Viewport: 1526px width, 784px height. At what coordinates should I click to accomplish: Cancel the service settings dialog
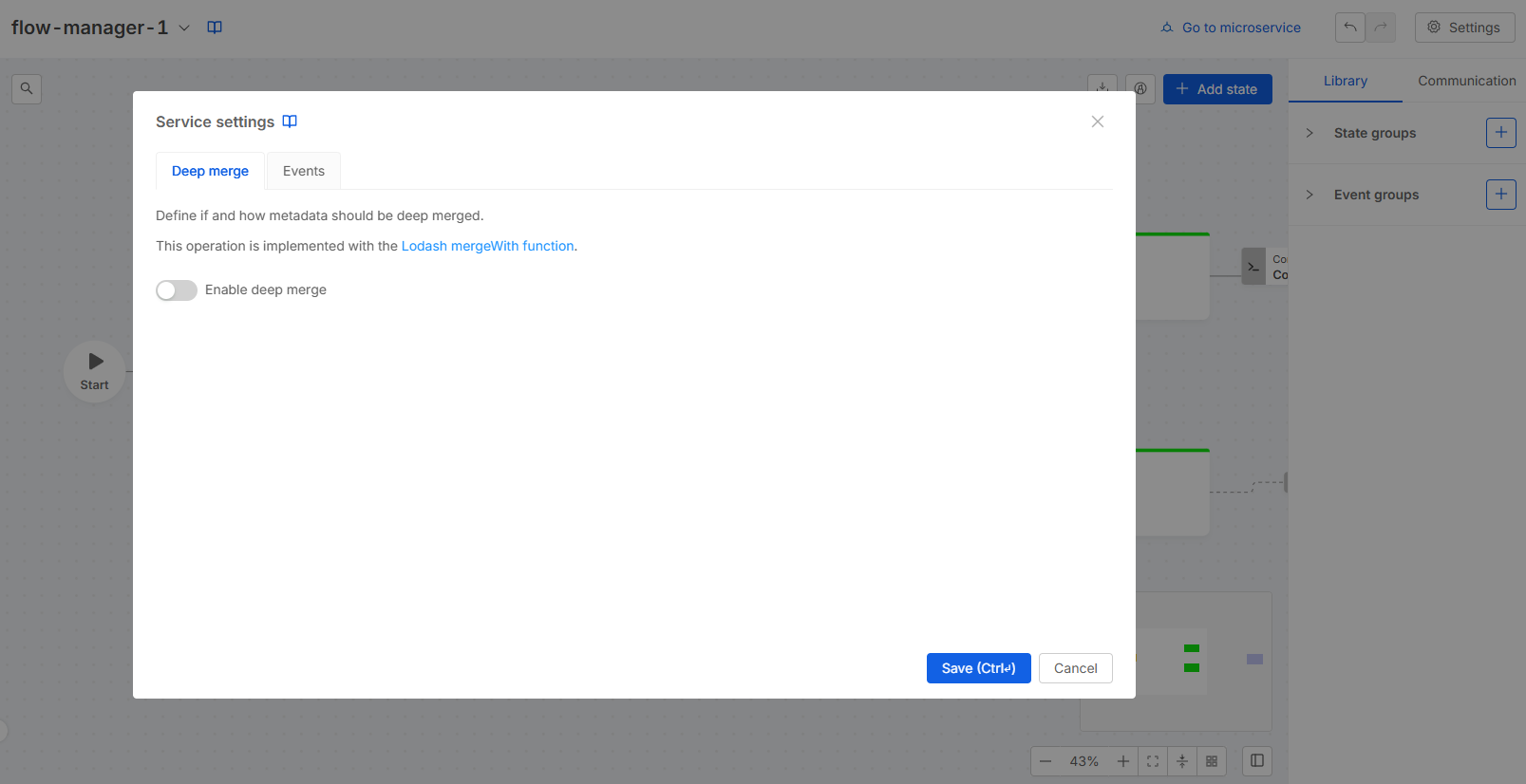[1076, 668]
